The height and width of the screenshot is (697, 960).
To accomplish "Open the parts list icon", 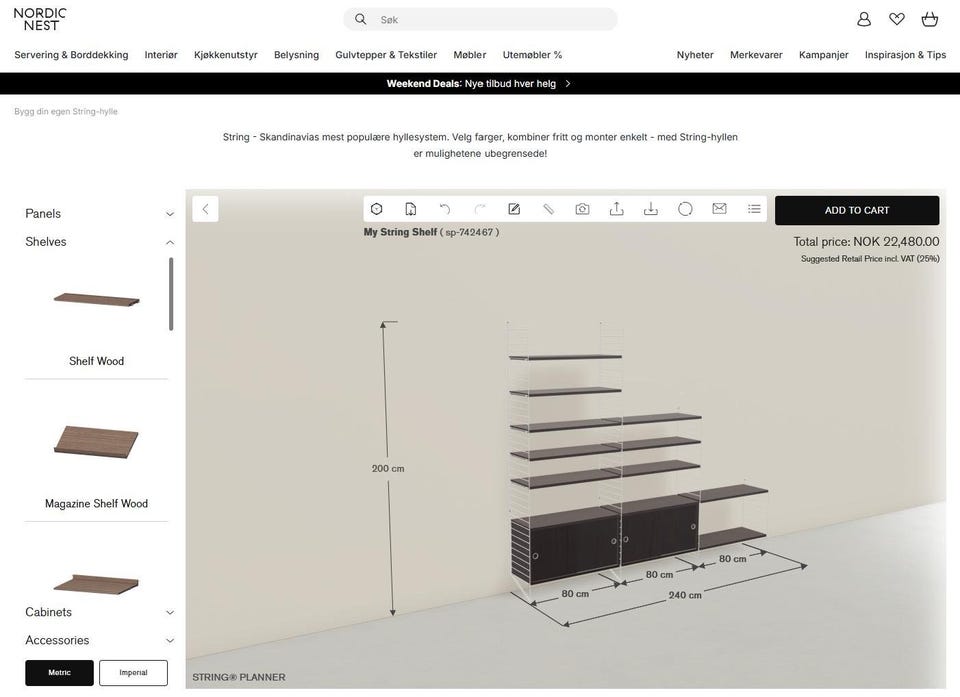I will pyautogui.click(x=754, y=209).
